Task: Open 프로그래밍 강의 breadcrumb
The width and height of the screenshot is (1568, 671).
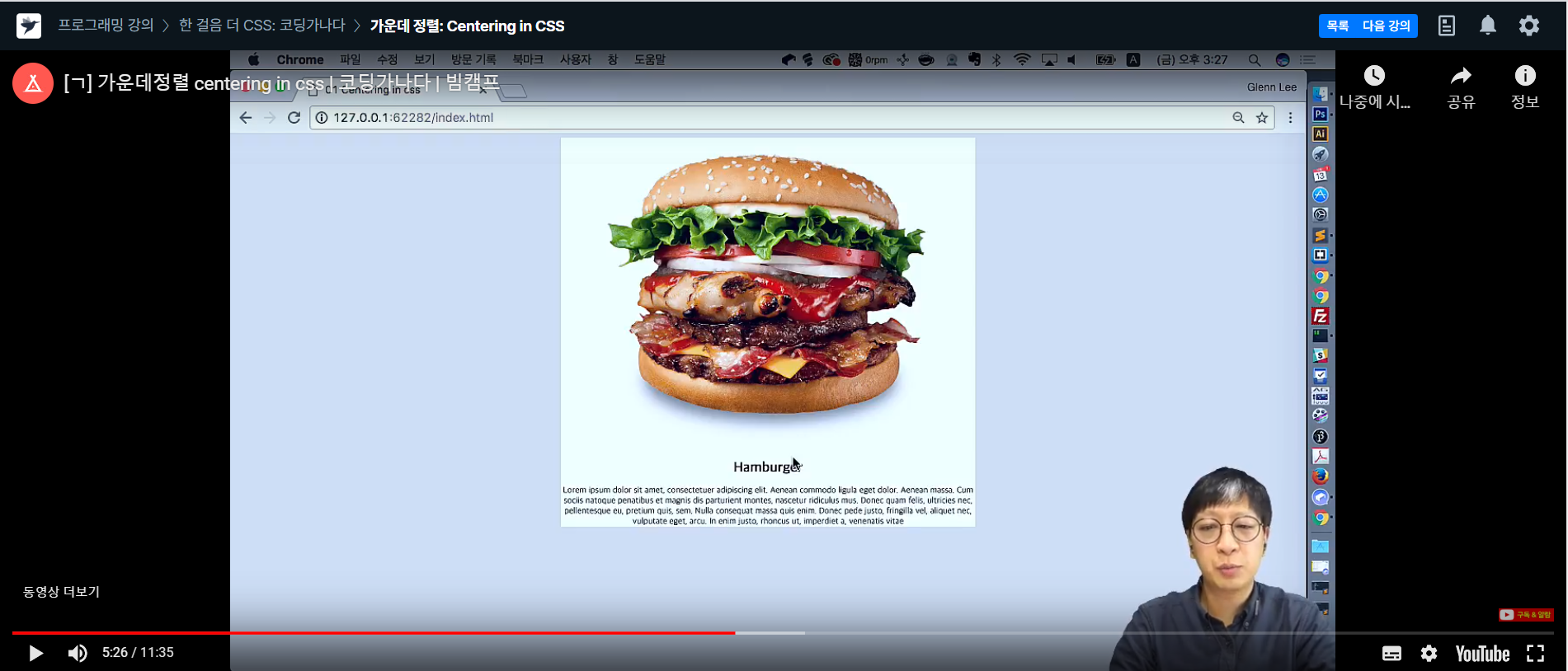Action: pyautogui.click(x=106, y=26)
